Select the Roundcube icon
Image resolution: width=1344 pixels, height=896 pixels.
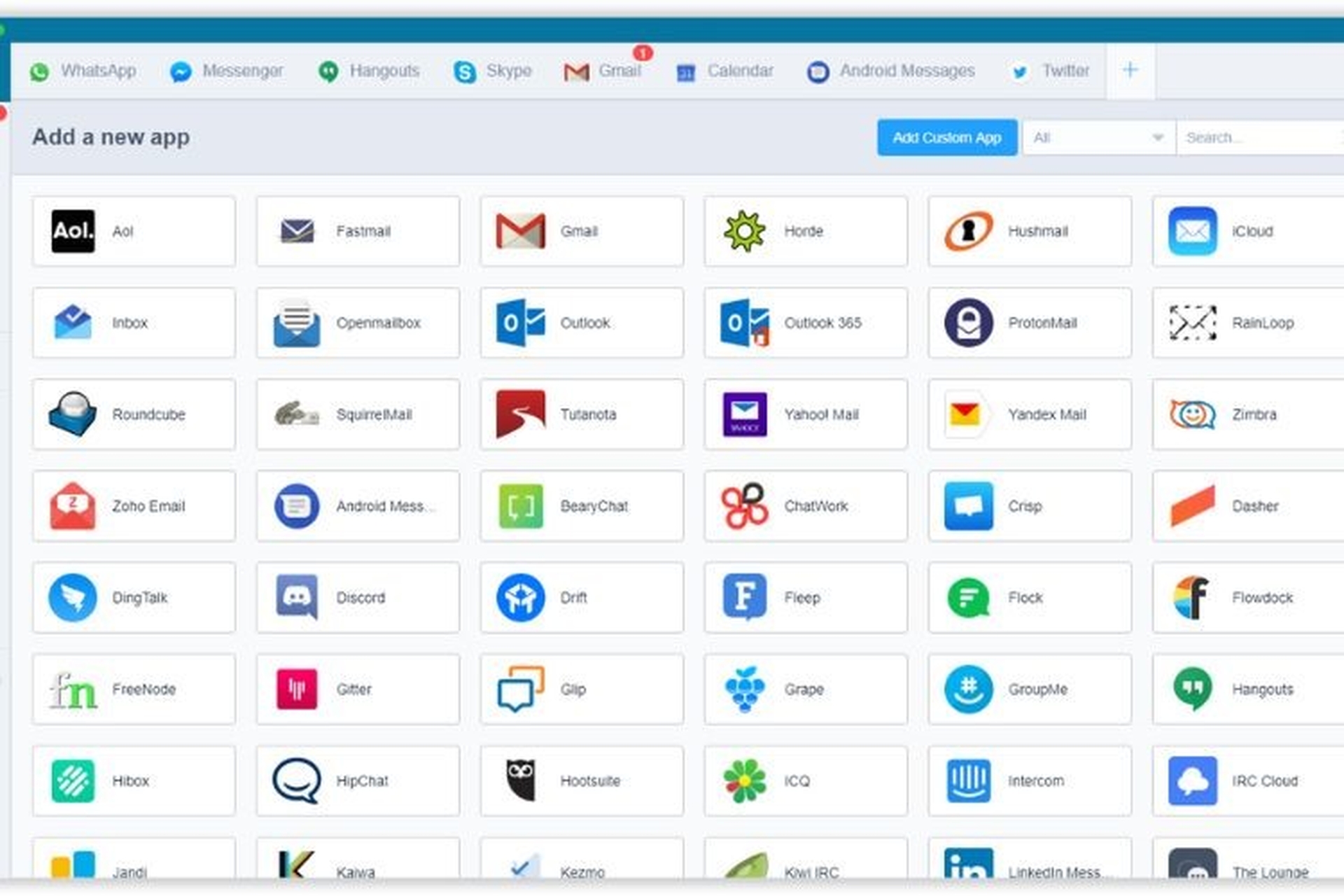pyautogui.click(x=73, y=414)
